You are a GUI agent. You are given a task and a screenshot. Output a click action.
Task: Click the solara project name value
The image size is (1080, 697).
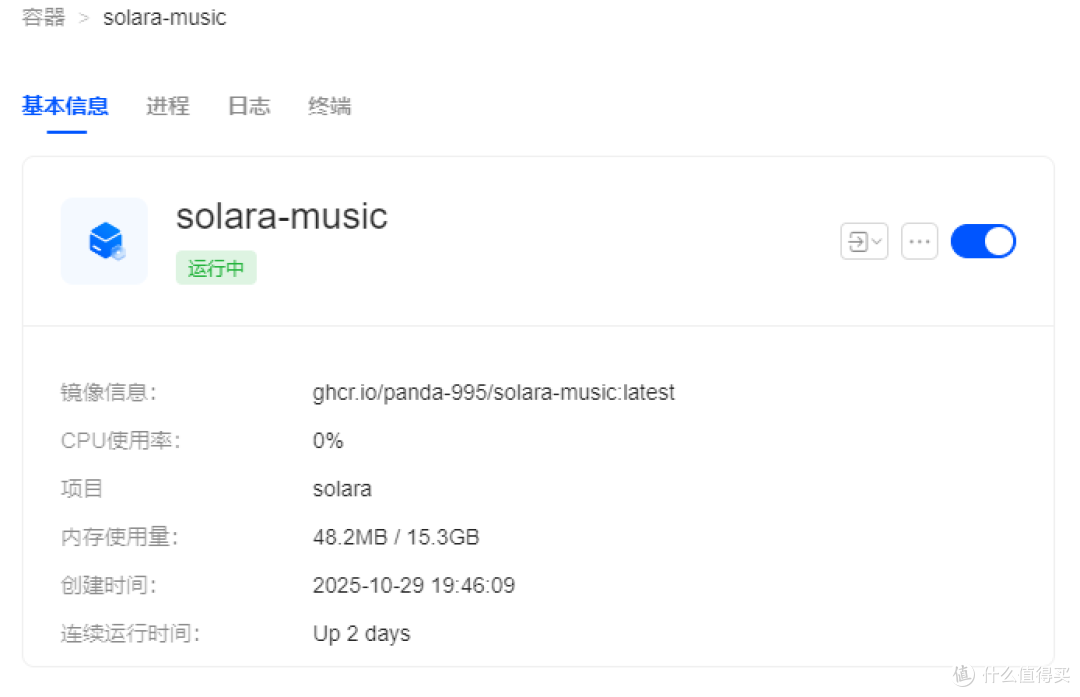point(342,489)
